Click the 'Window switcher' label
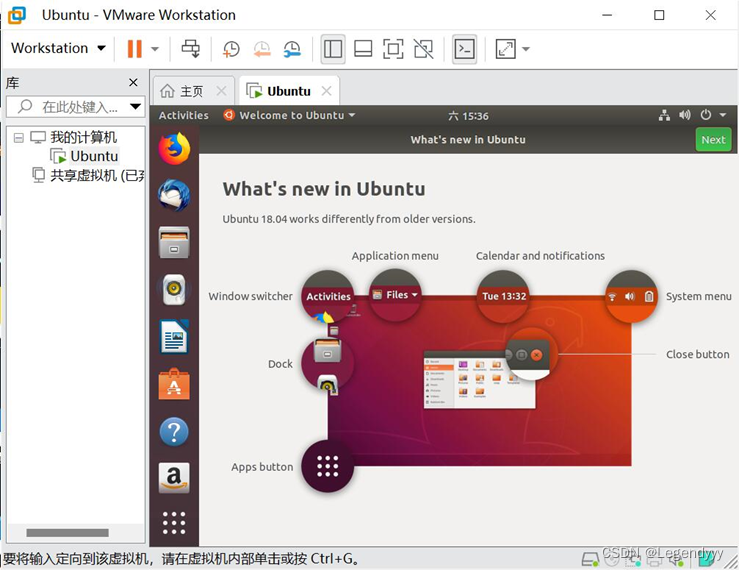Viewport: 739px width, 570px height. (250, 296)
